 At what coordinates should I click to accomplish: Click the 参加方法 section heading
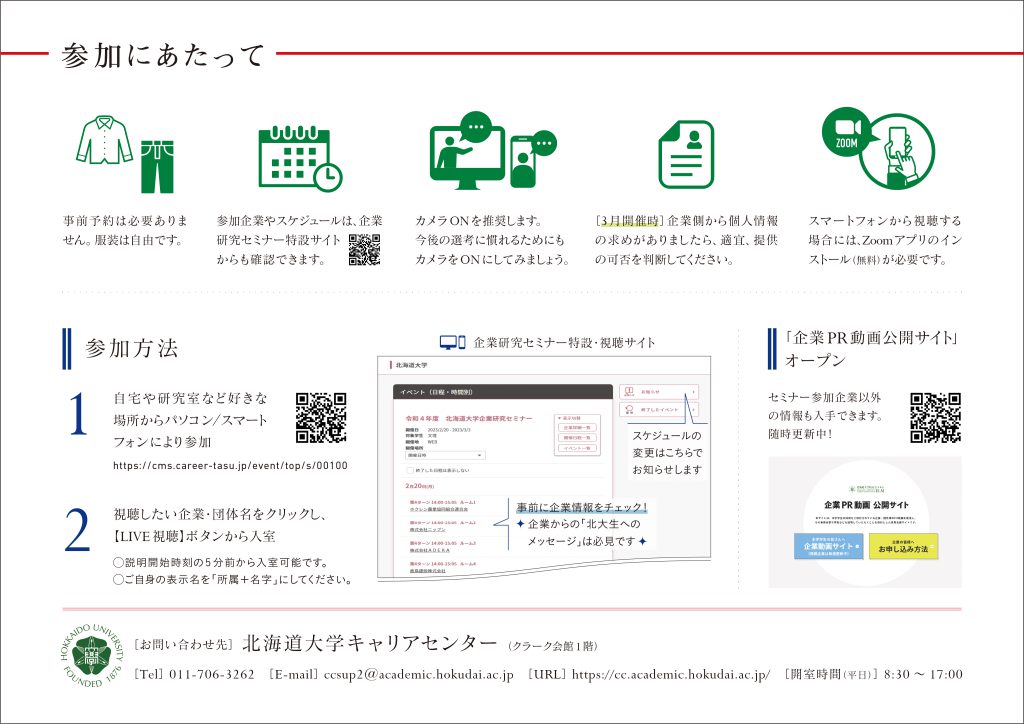(x=131, y=348)
